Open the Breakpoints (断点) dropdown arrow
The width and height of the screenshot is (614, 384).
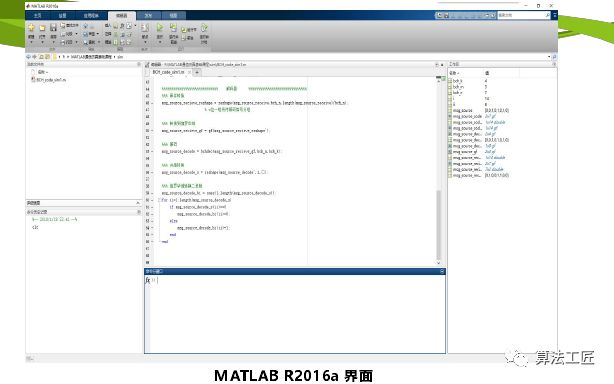pyautogui.click(x=145, y=42)
